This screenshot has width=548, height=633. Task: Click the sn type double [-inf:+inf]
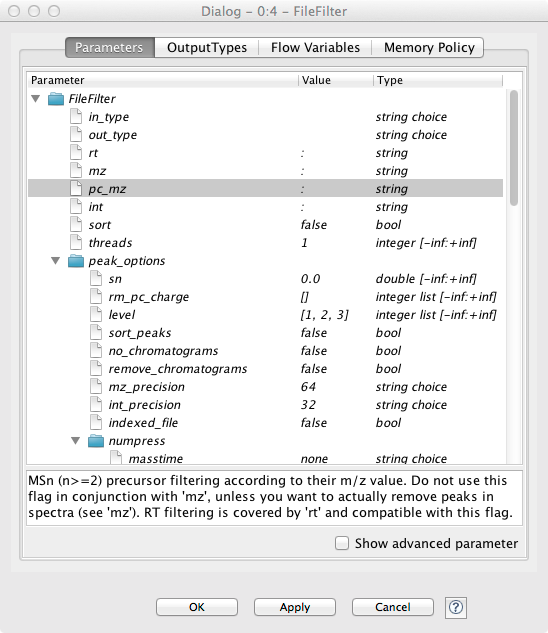[x=426, y=279]
